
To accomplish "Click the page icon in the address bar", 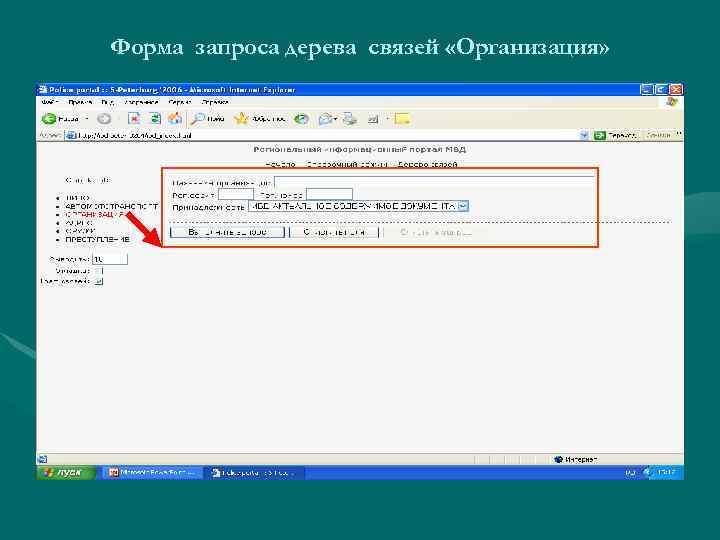I will point(70,135).
